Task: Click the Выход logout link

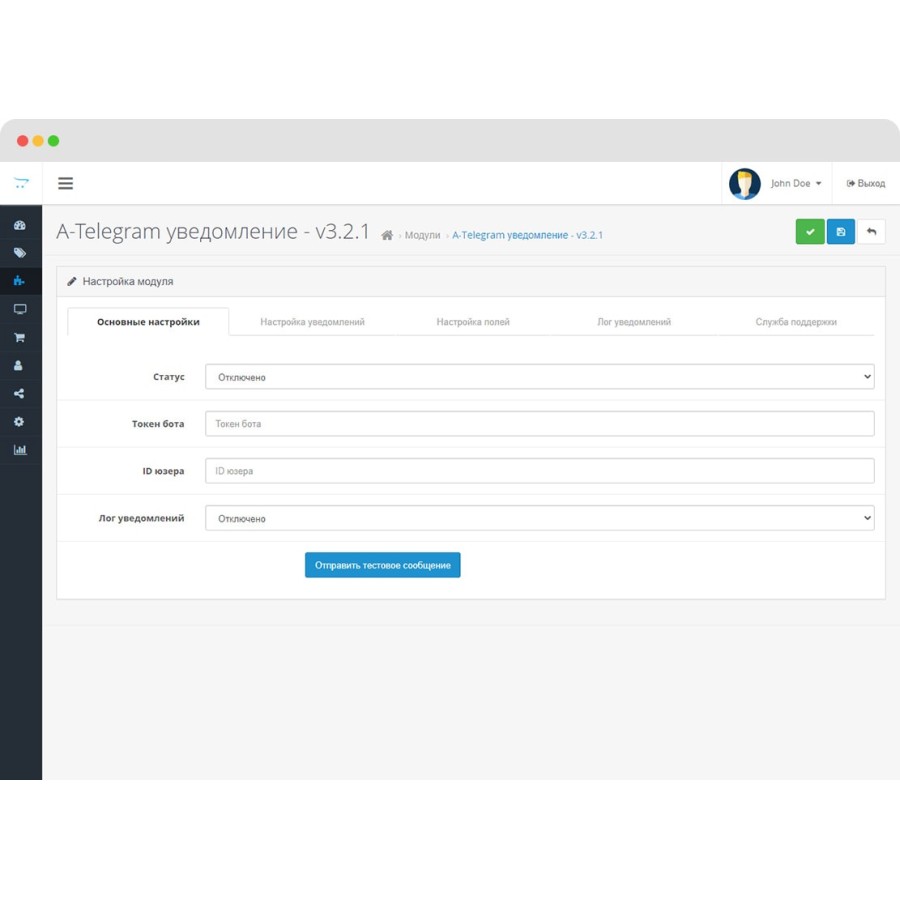Action: click(x=866, y=183)
